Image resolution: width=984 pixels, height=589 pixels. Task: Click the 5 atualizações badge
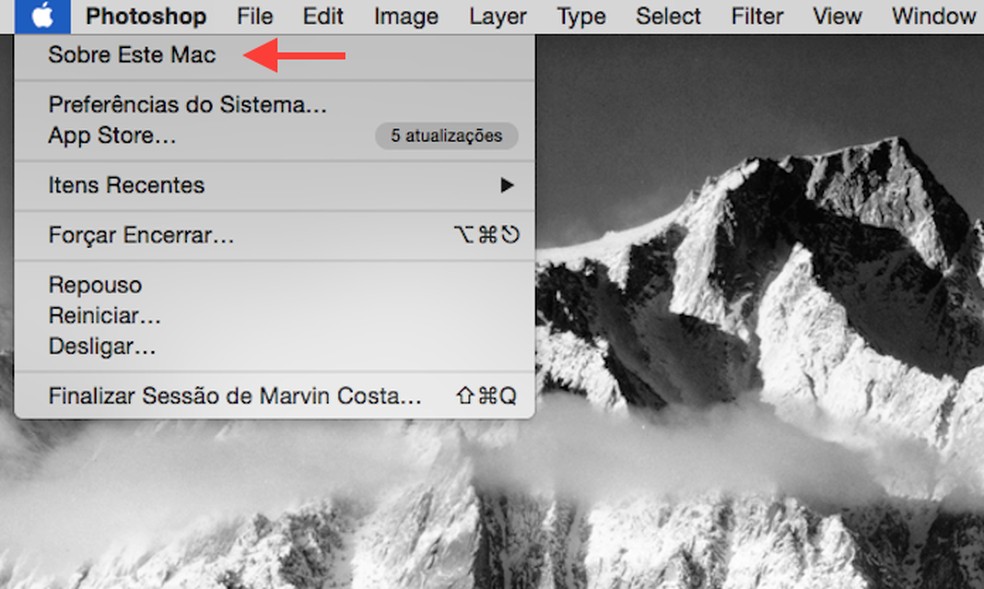click(444, 136)
